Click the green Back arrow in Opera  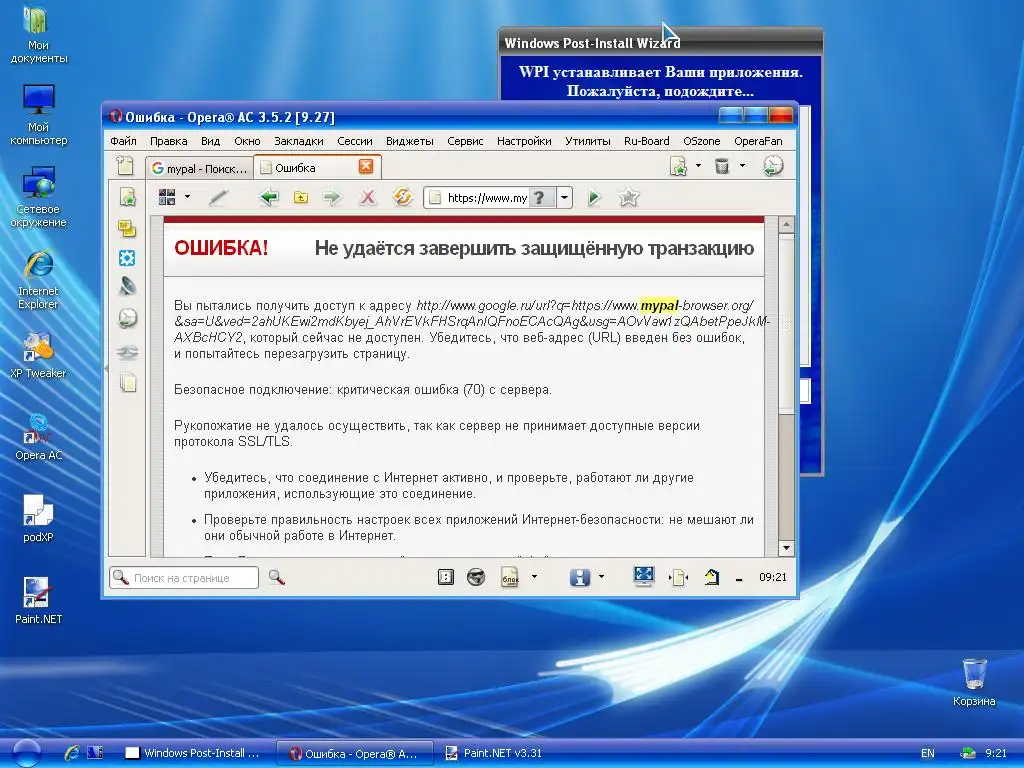268,197
